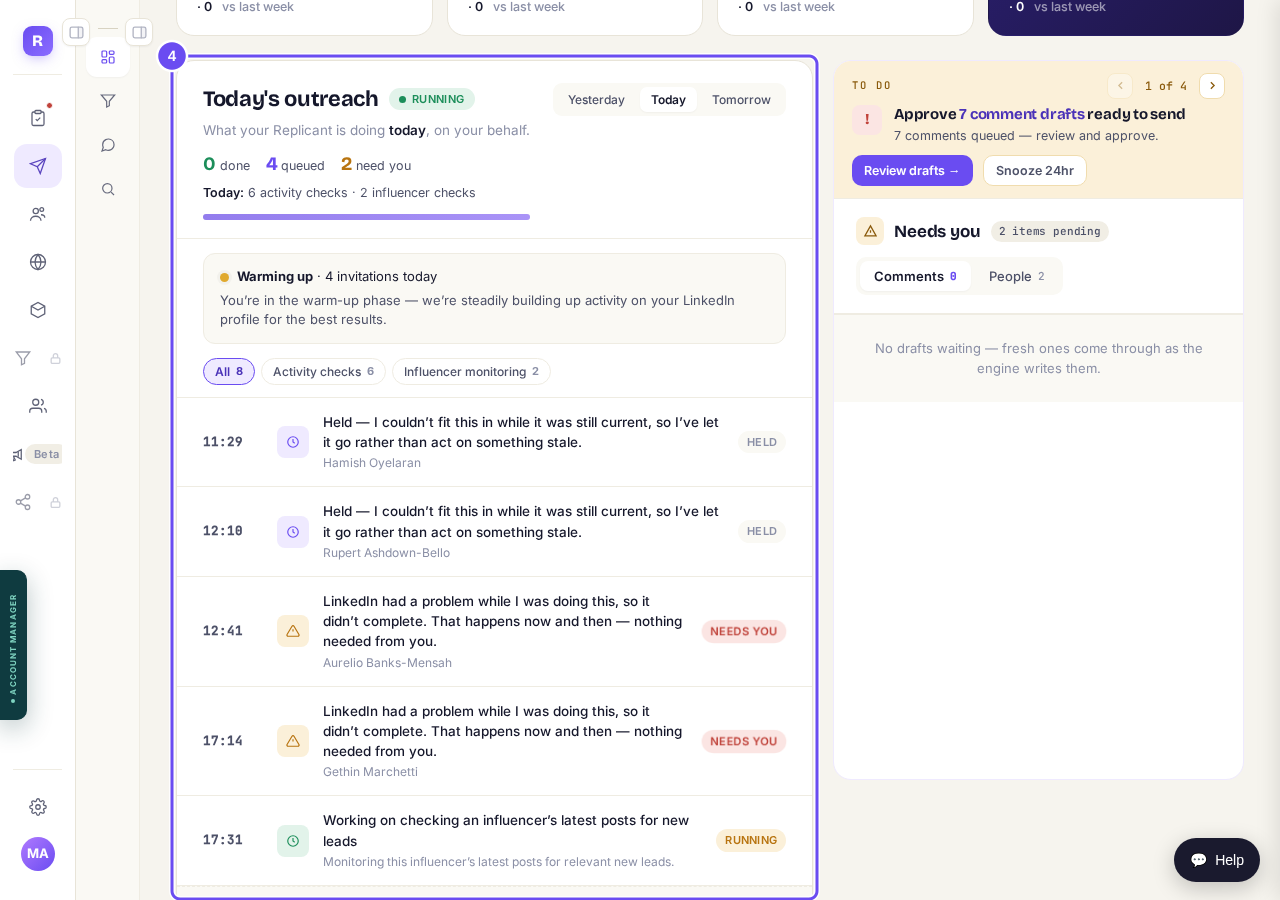This screenshot has height=900, width=1280.
Task: Open the Account Manager side tab
Action: click(13, 645)
